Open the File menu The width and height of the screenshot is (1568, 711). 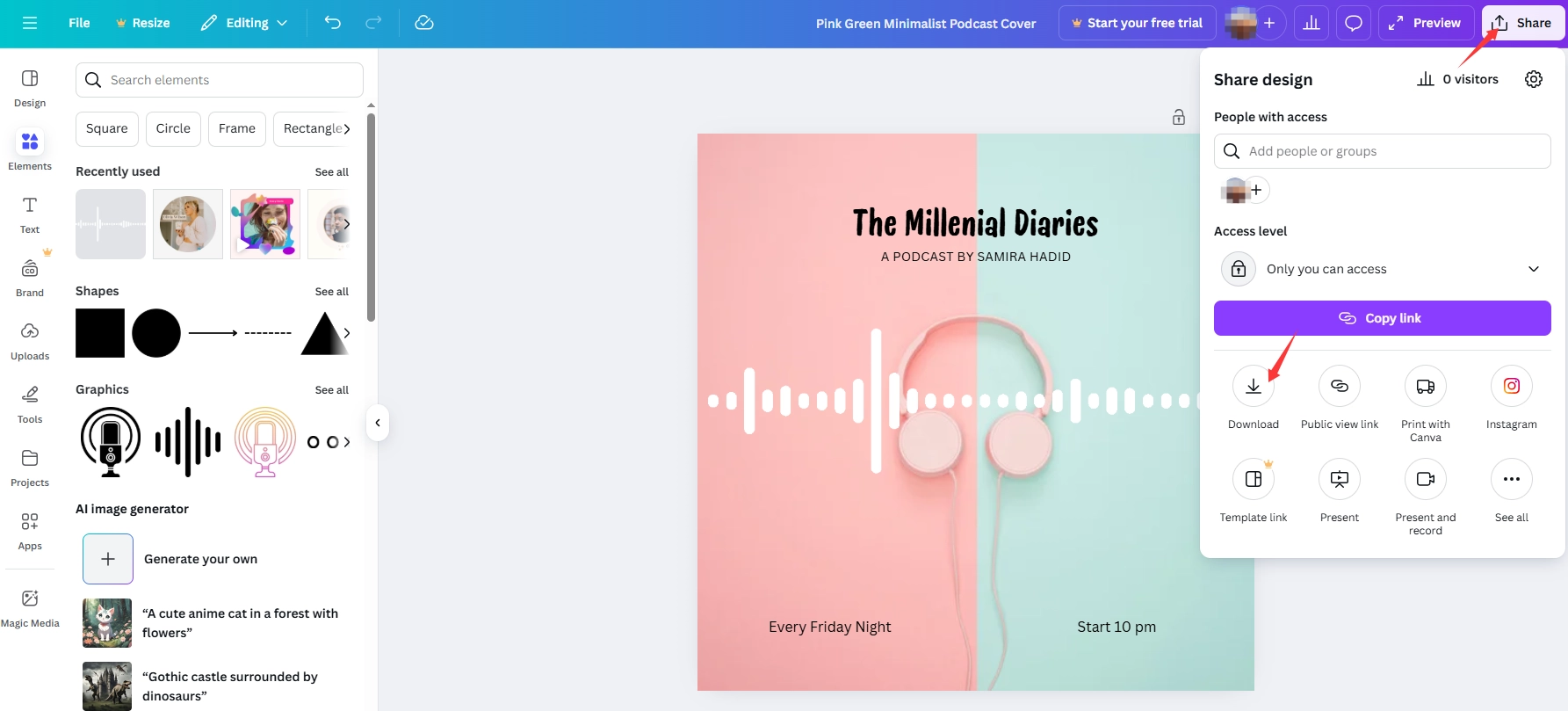pos(79,23)
